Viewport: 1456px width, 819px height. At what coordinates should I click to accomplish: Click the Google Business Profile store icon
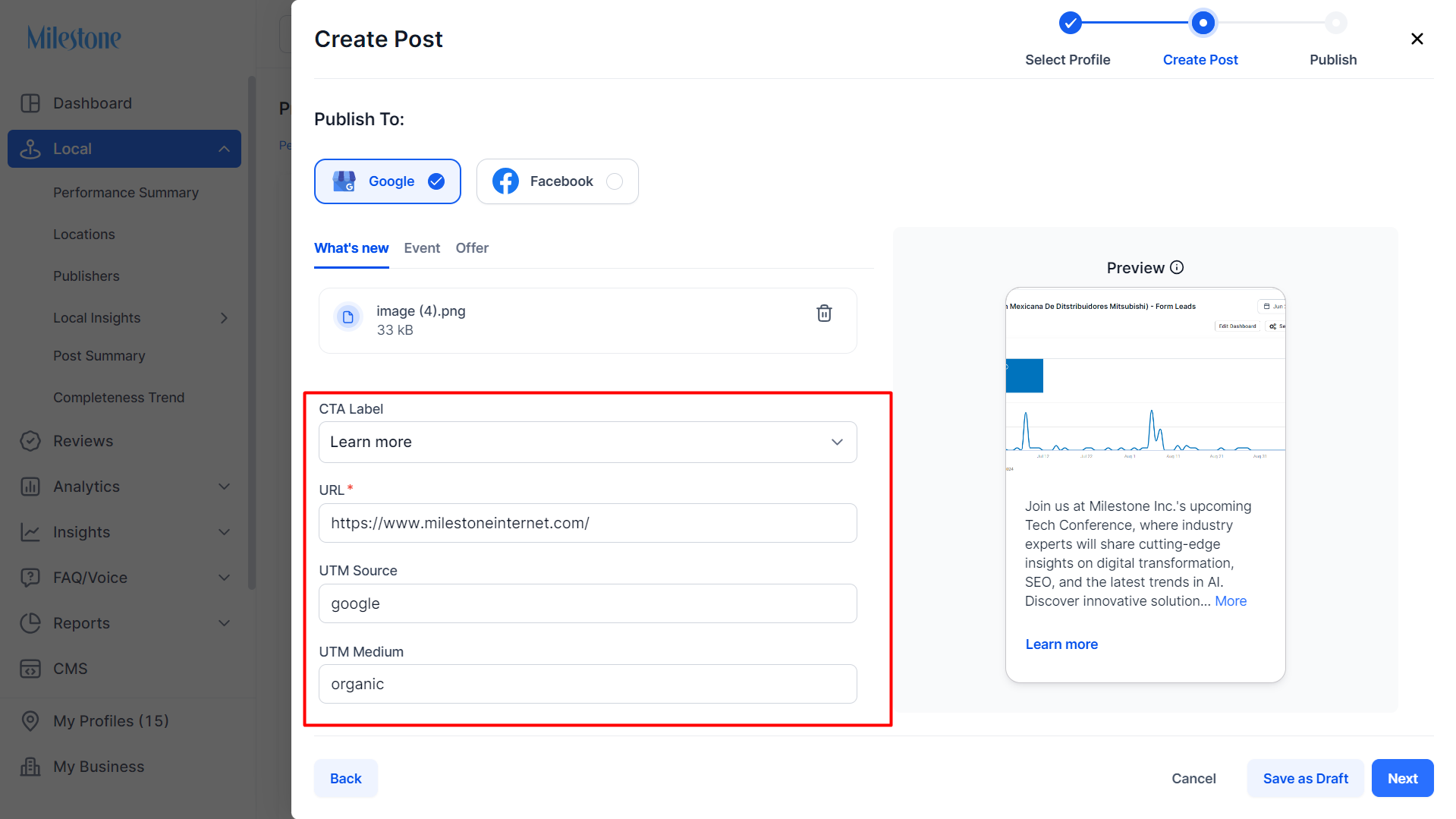[x=344, y=181]
